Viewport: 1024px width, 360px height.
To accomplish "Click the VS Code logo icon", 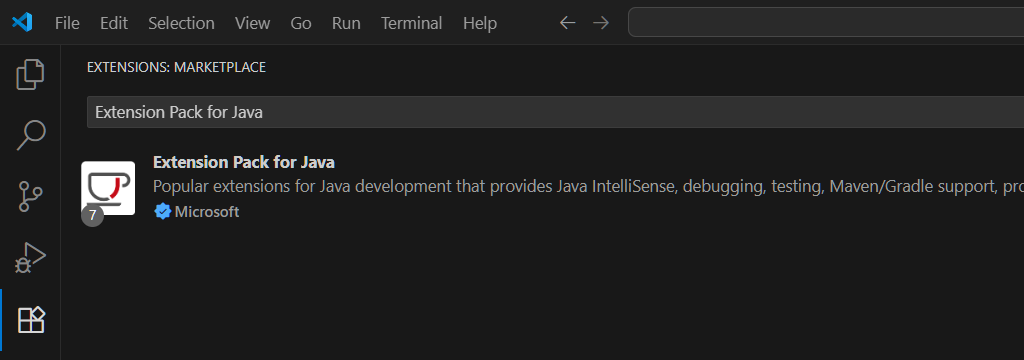I will tap(22, 23).
